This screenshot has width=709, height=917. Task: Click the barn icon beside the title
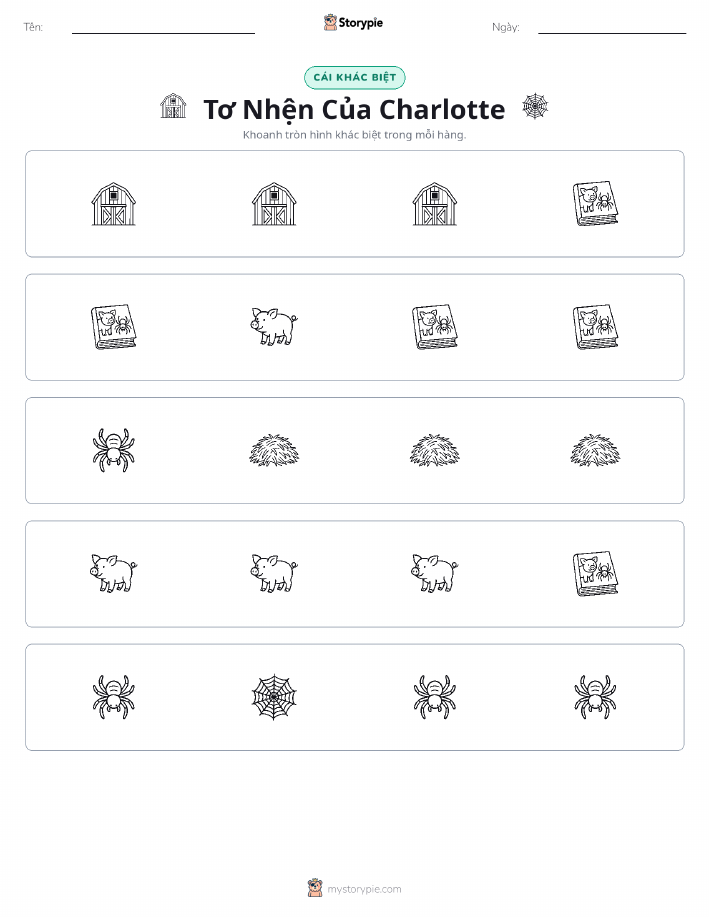(x=173, y=106)
